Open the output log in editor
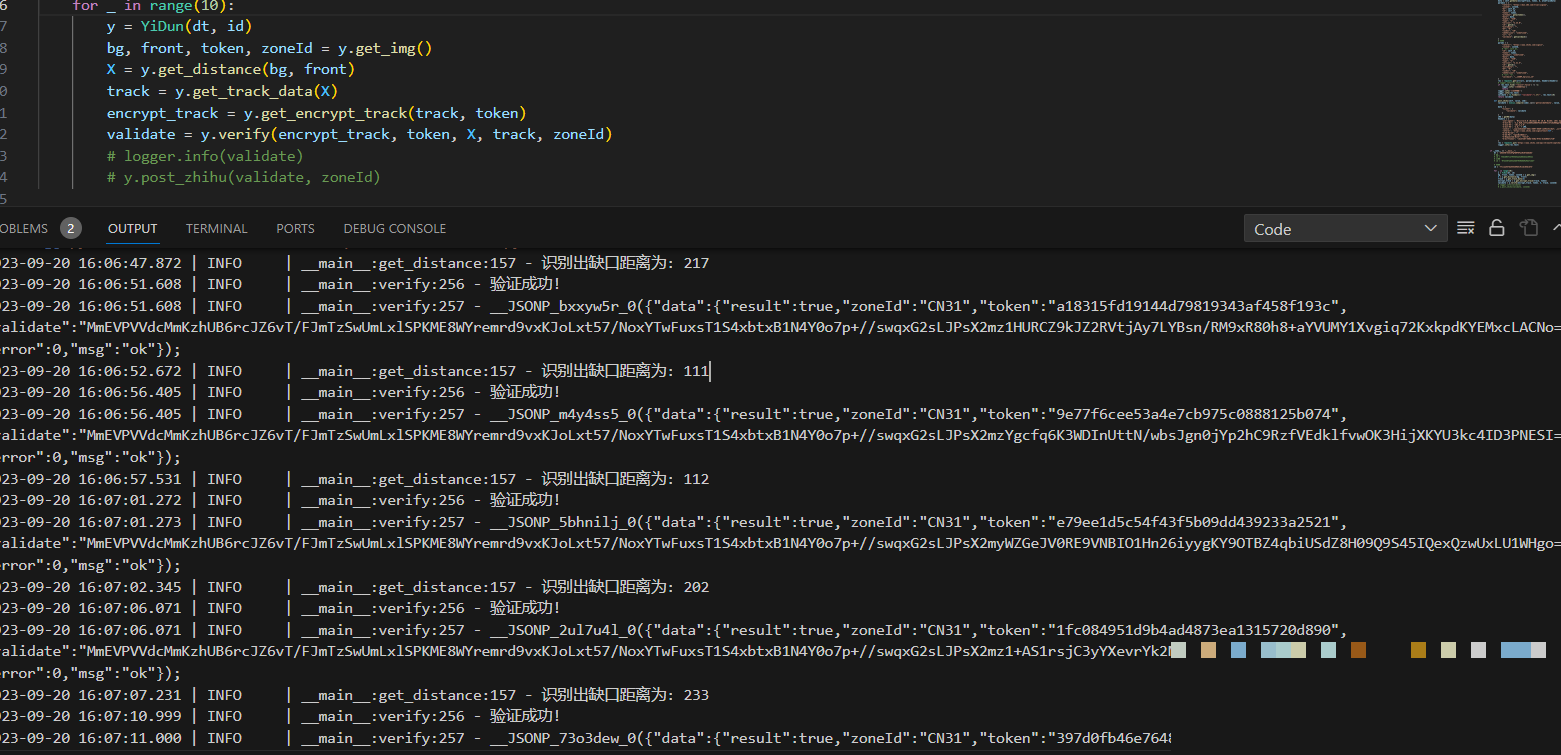The height and width of the screenshot is (755, 1561). pos(1528,228)
